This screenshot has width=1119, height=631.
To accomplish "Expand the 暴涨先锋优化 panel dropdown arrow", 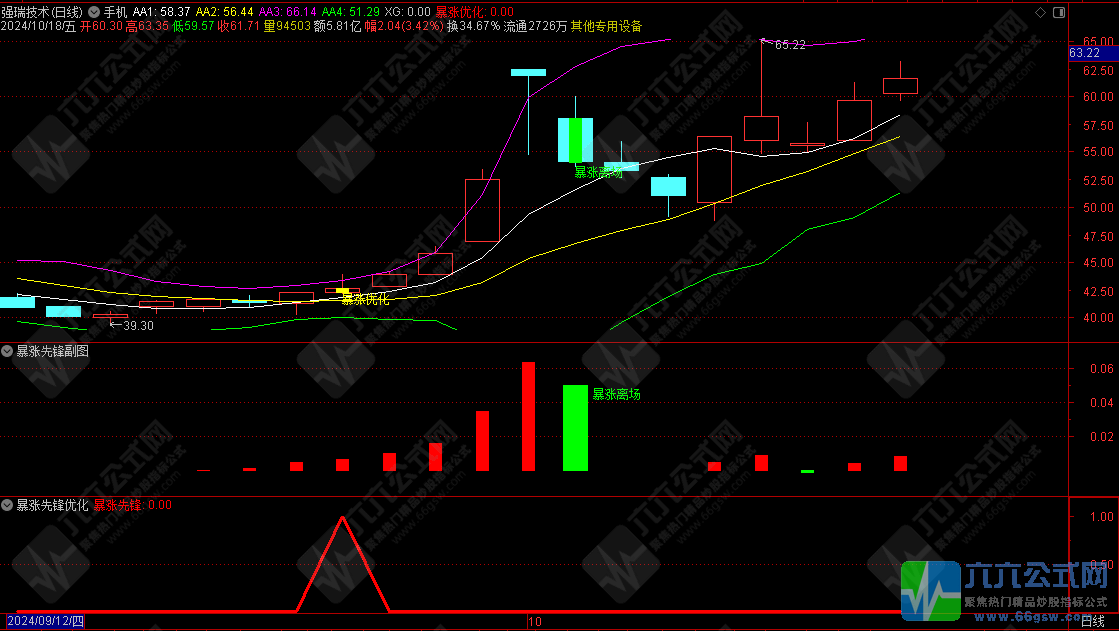I will [x=8, y=505].
